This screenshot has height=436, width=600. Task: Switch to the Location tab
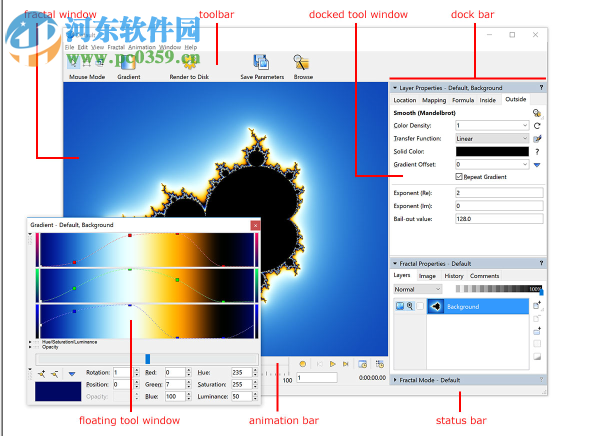[x=404, y=100]
